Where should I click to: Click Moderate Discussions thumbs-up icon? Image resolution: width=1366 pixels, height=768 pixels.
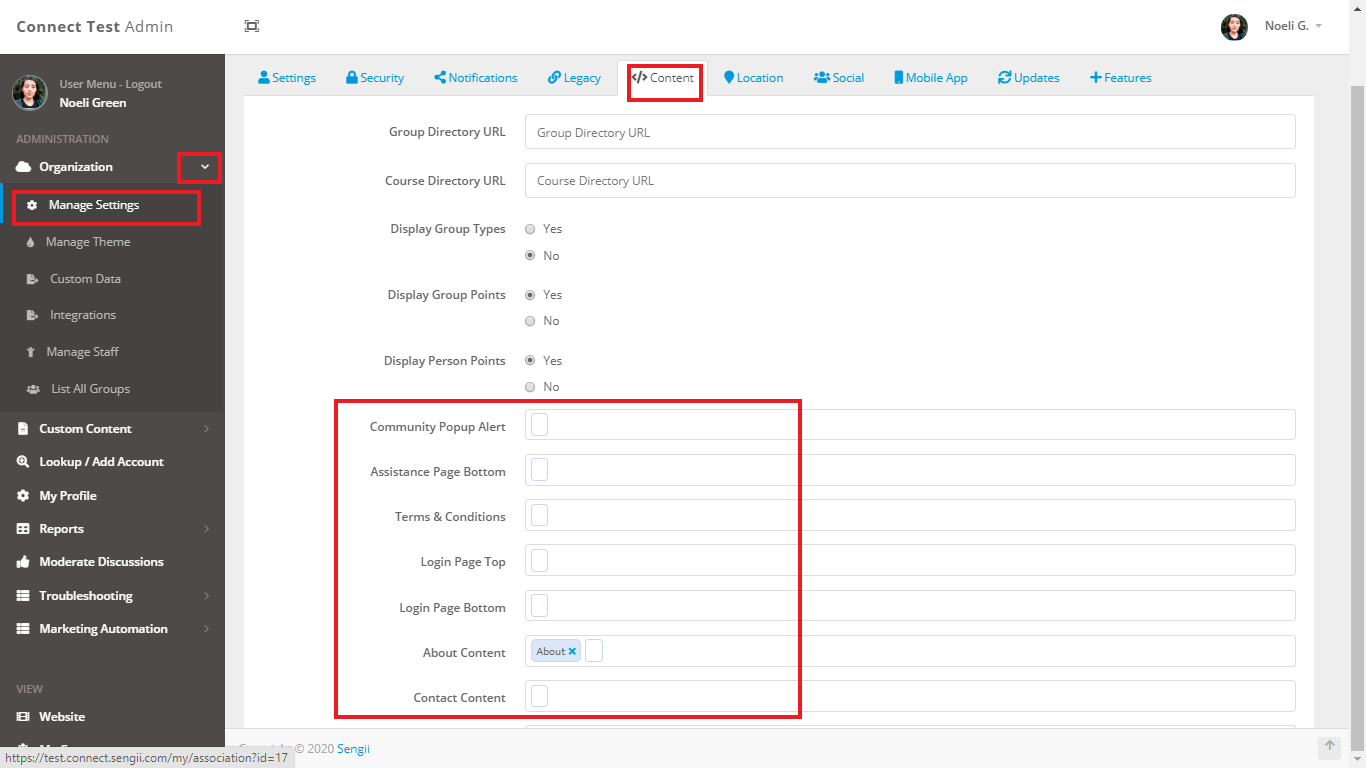(23, 562)
